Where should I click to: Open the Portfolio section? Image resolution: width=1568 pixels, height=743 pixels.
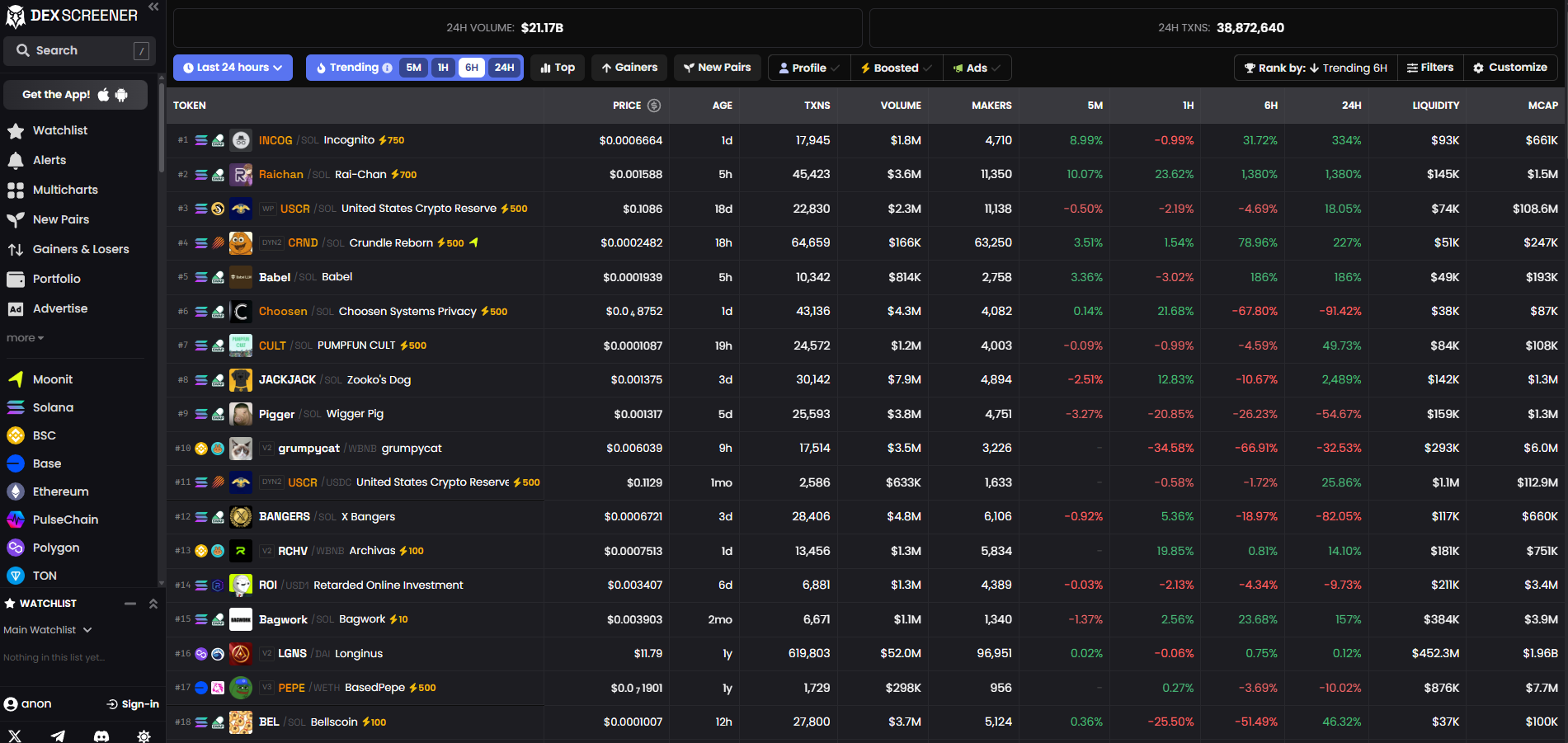[55, 278]
